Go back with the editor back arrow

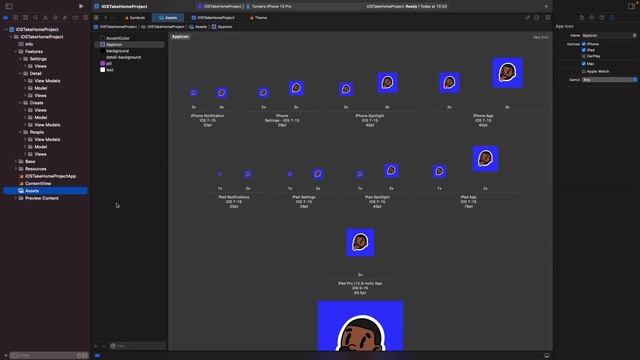105,18
